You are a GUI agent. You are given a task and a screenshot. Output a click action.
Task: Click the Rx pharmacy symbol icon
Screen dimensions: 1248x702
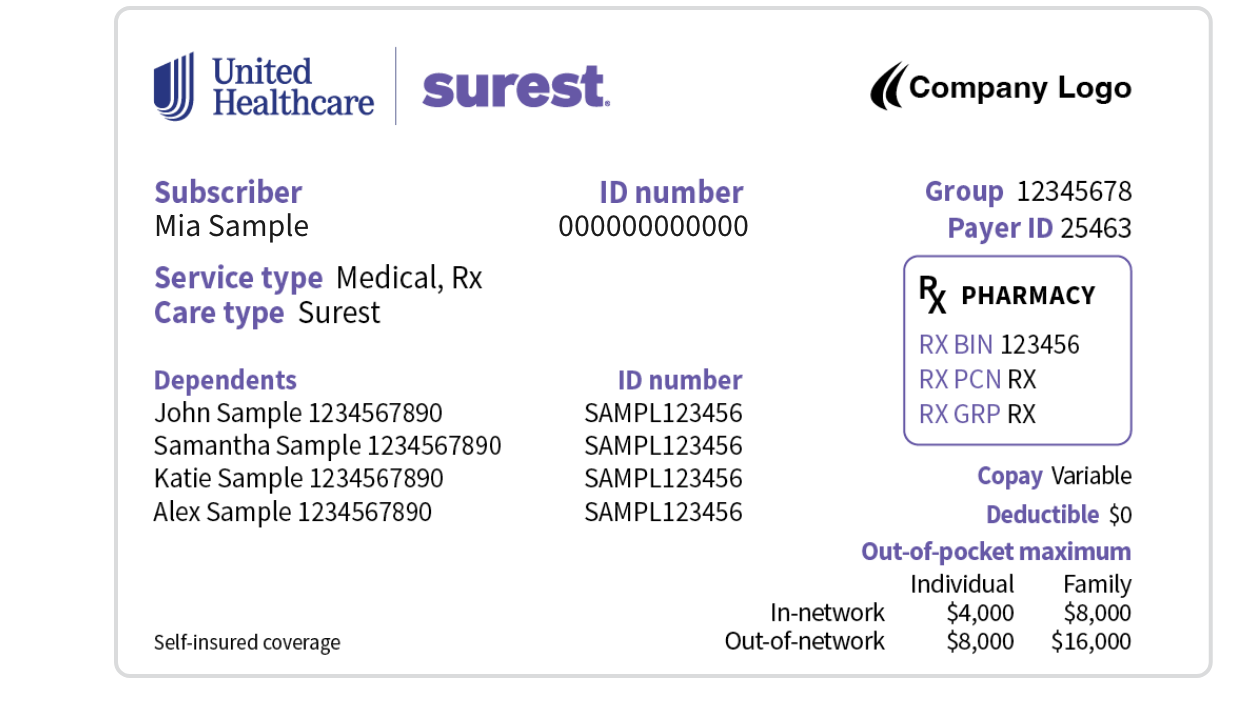(x=932, y=295)
